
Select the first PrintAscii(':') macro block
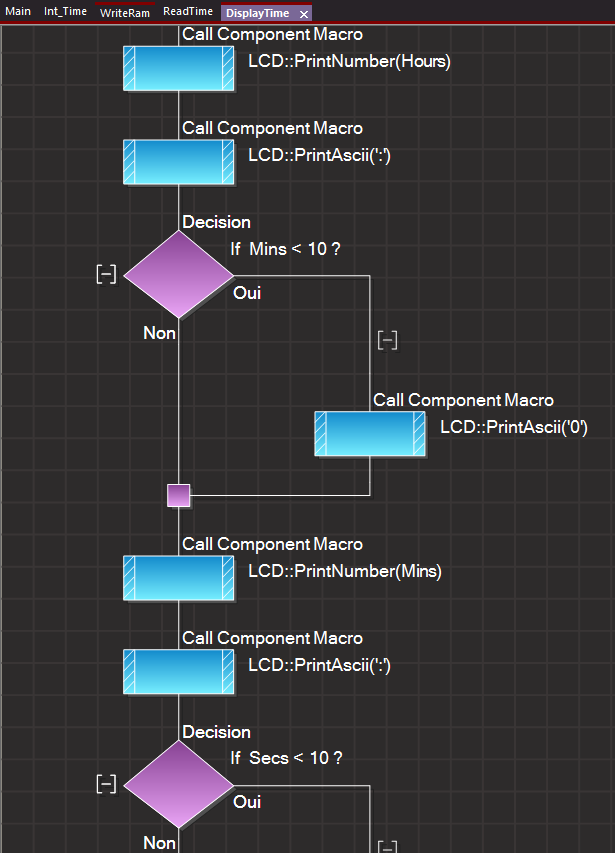(x=178, y=161)
